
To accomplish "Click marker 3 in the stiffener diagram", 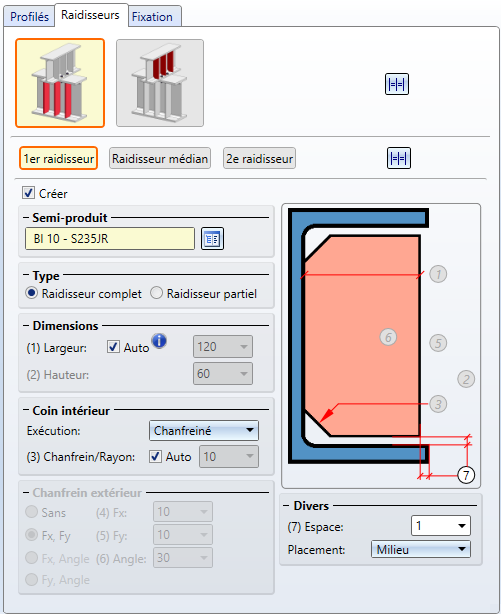I will (x=438, y=404).
